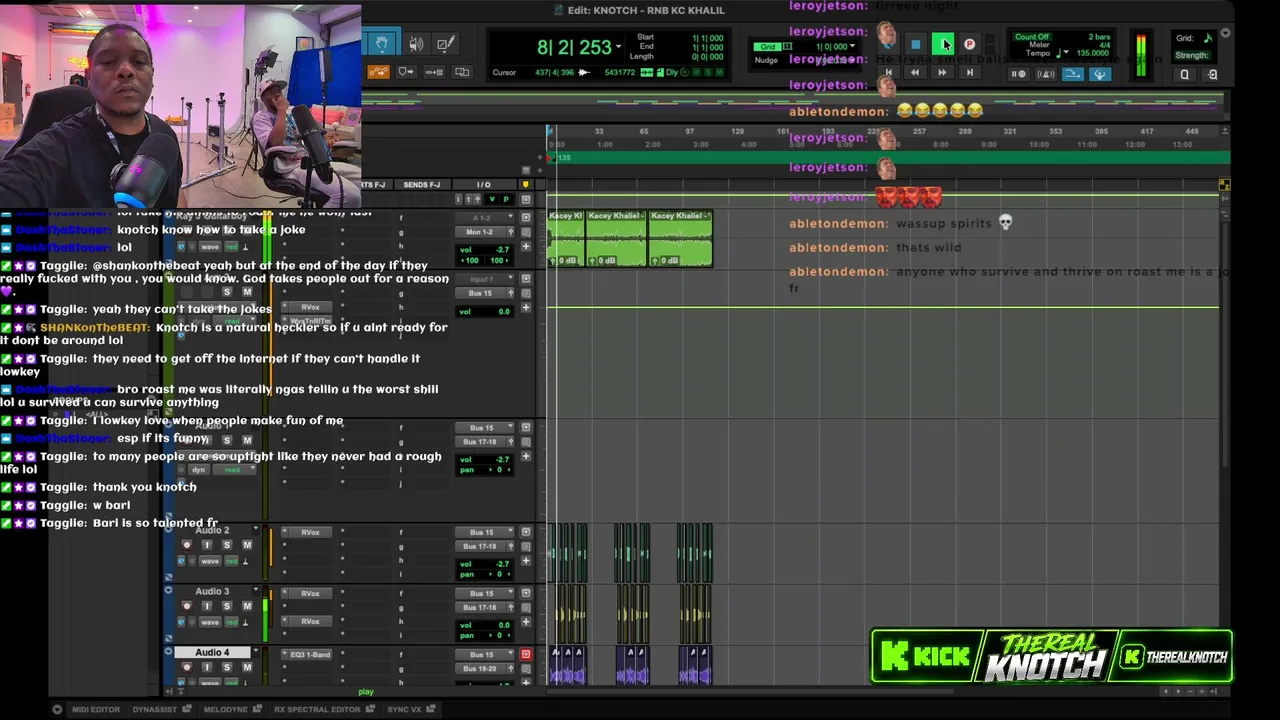Toggle the green Grid mode button

tap(768, 46)
